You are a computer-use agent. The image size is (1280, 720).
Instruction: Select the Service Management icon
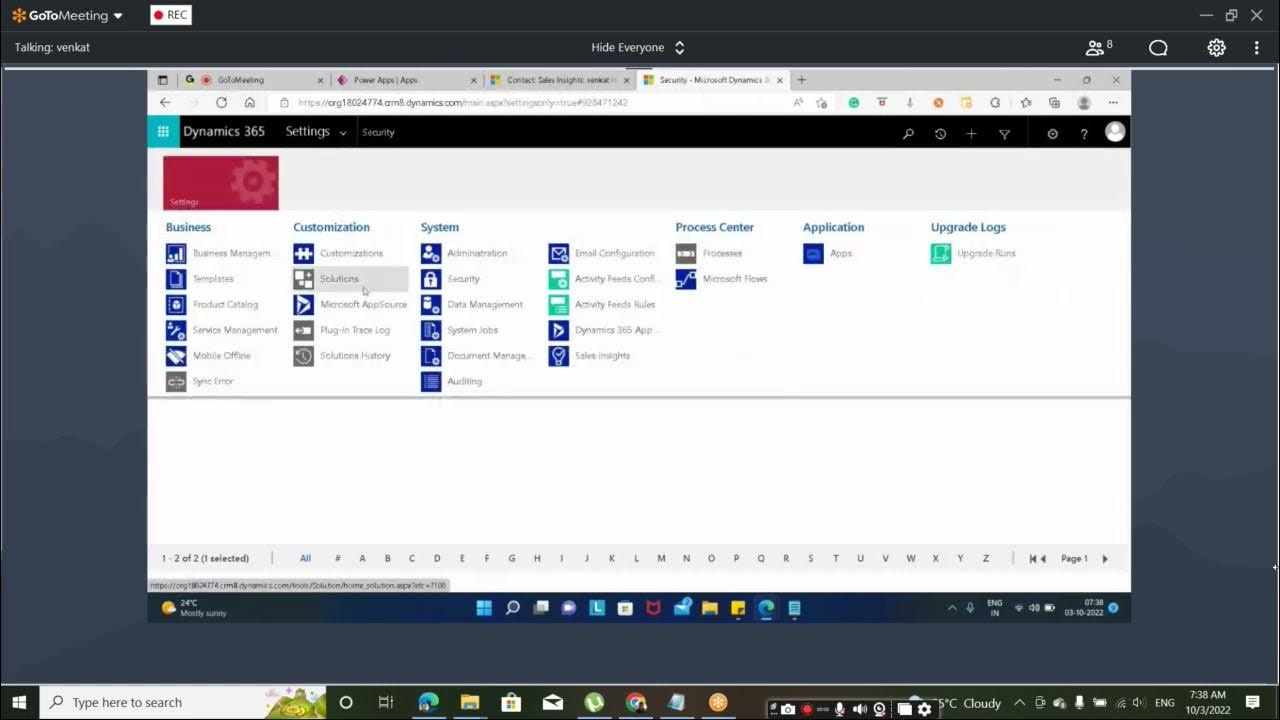coord(176,330)
